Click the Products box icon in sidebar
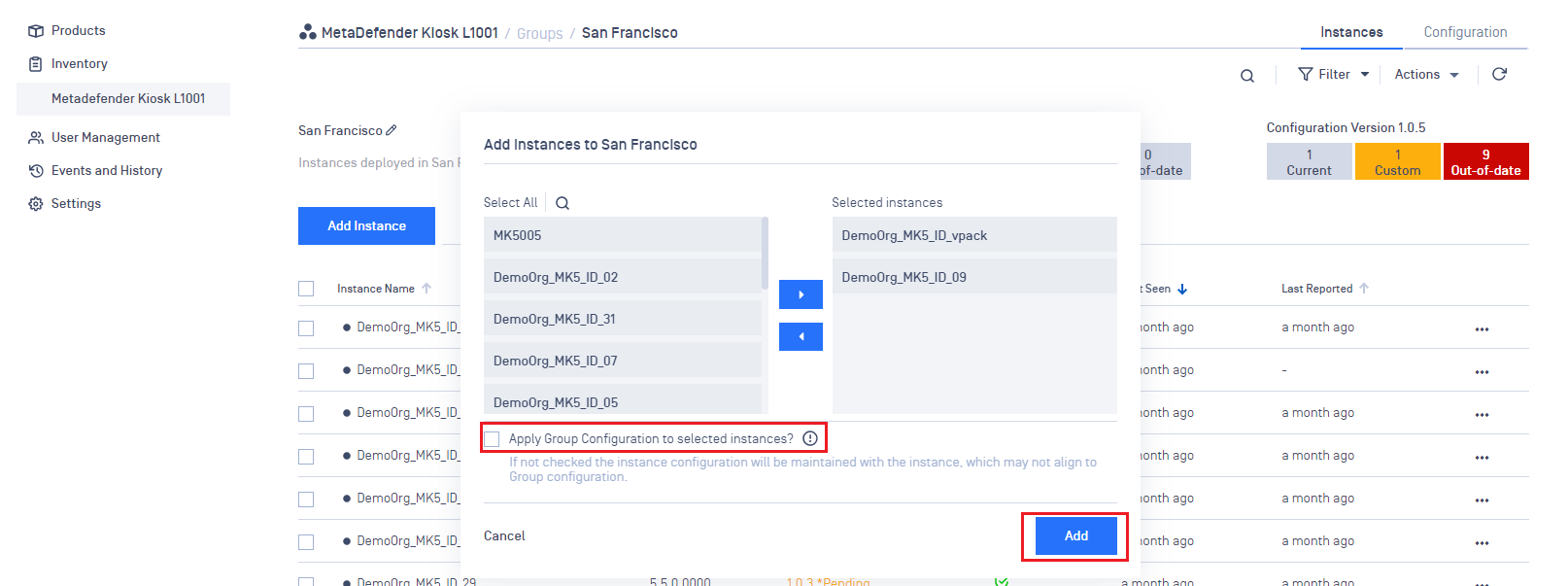 (36, 31)
